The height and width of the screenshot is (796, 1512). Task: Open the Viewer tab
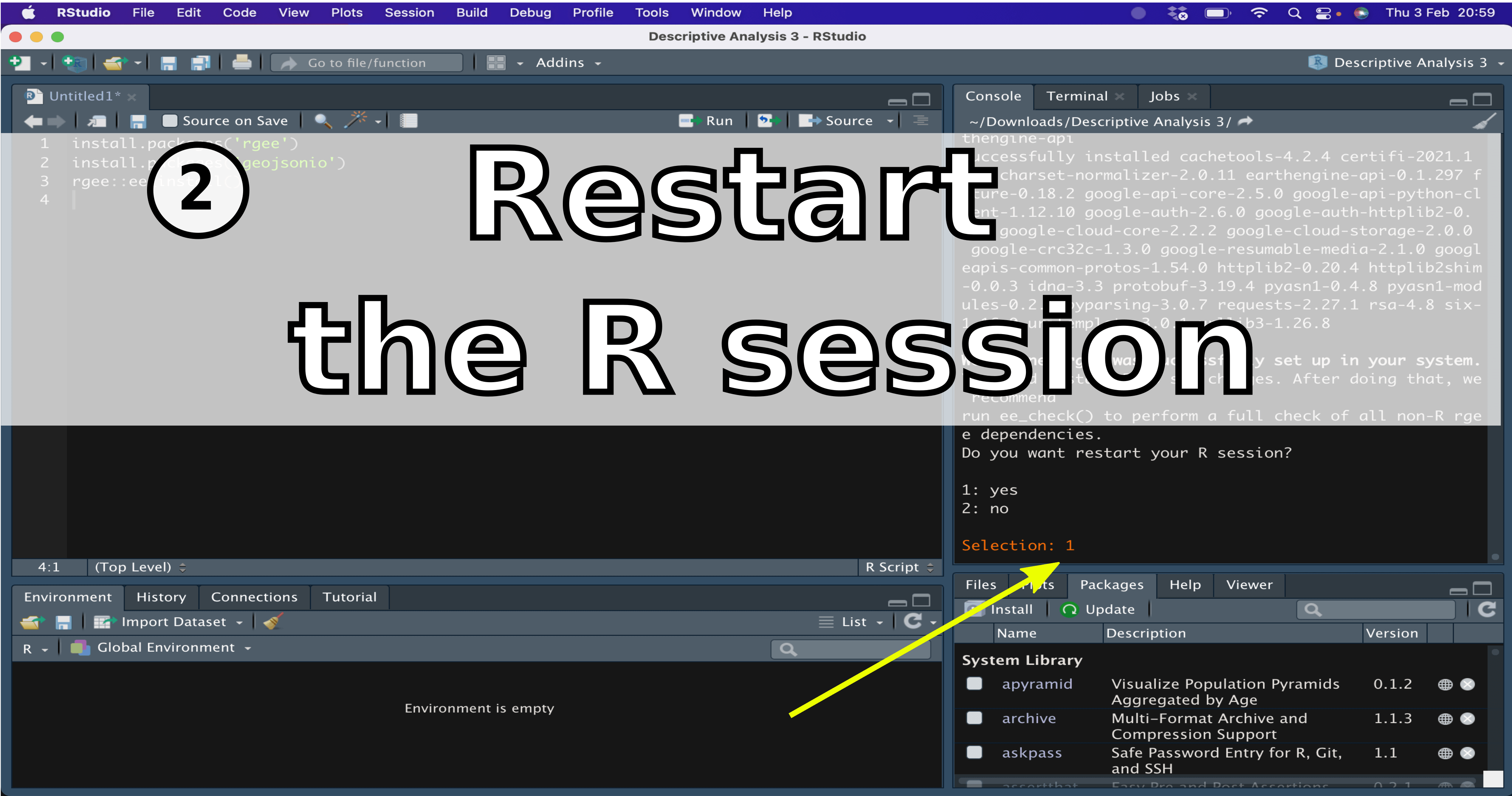pos(1249,585)
